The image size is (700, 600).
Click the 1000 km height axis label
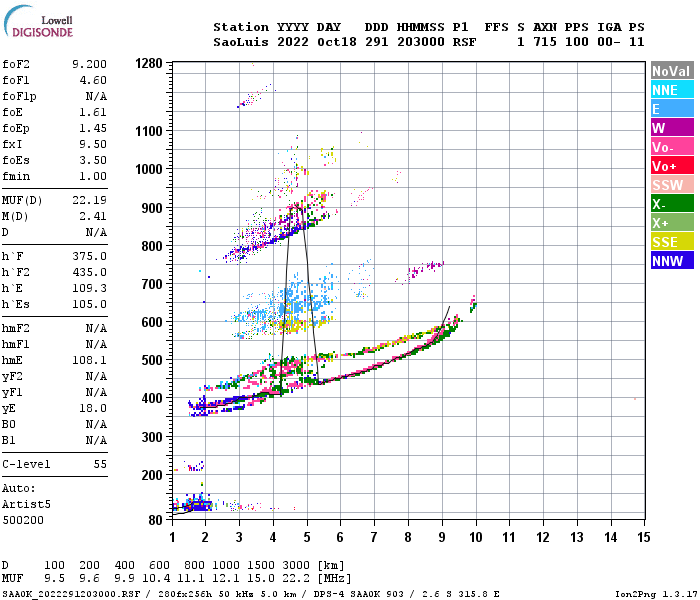point(149,169)
